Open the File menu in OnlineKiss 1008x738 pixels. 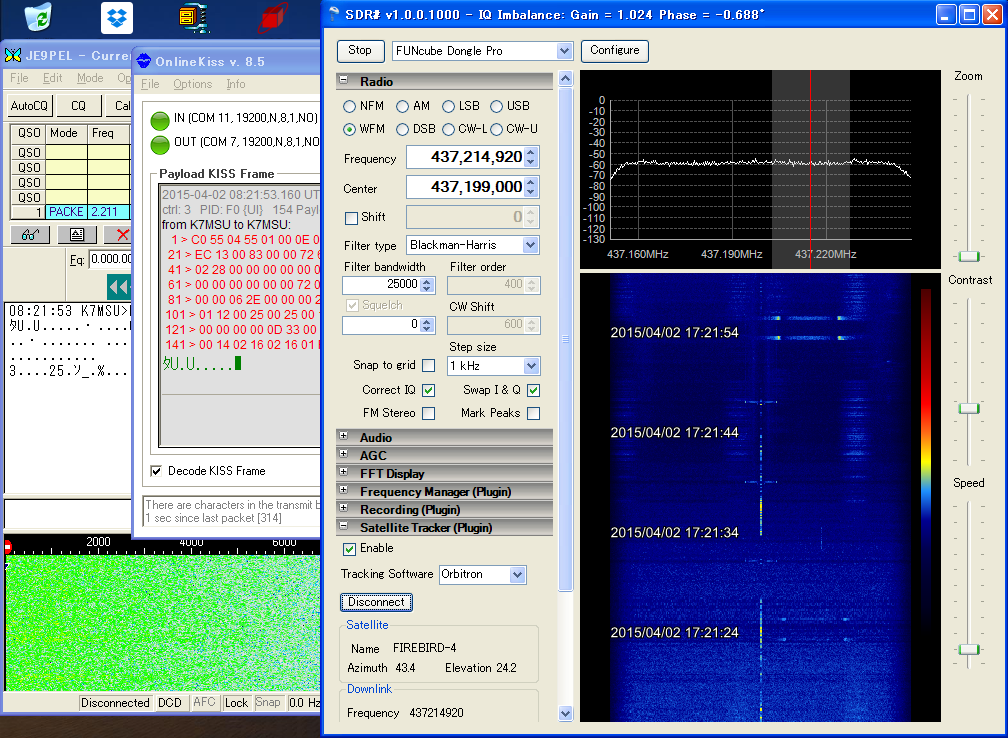pos(150,84)
